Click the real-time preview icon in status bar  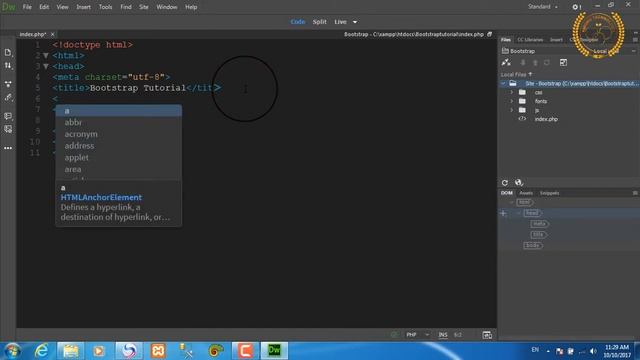[487, 335]
